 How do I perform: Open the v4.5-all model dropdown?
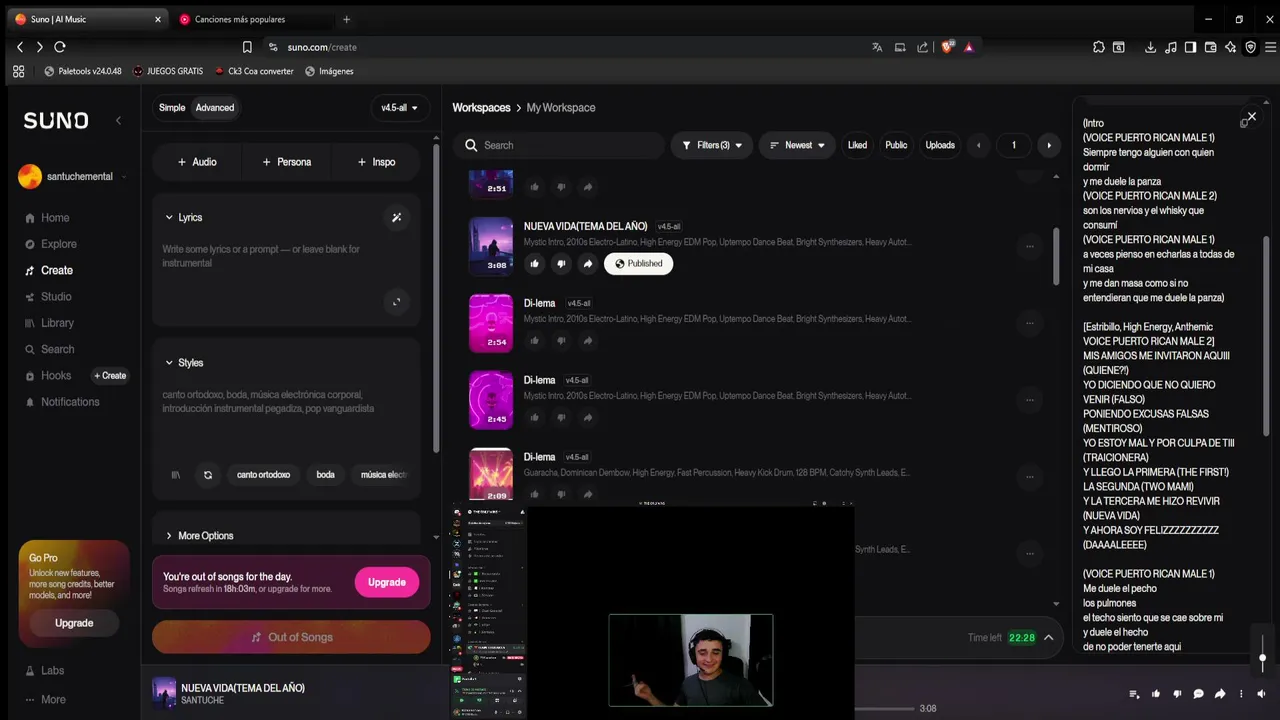tap(399, 108)
